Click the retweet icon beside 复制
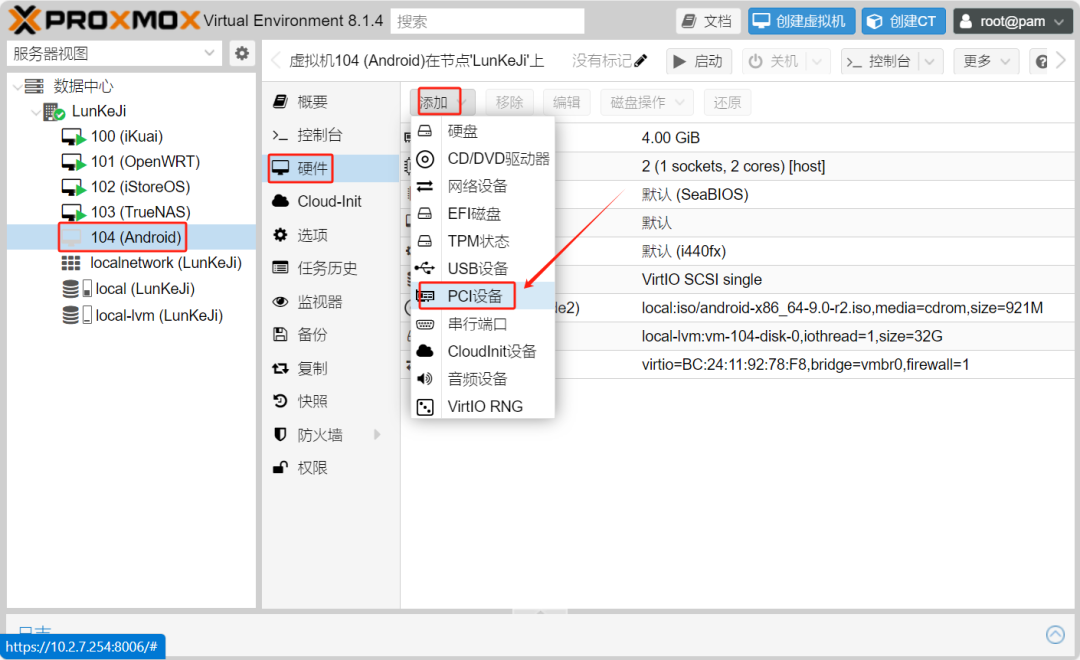The height and width of the screenshot is (660, 1080). point(280,369)
